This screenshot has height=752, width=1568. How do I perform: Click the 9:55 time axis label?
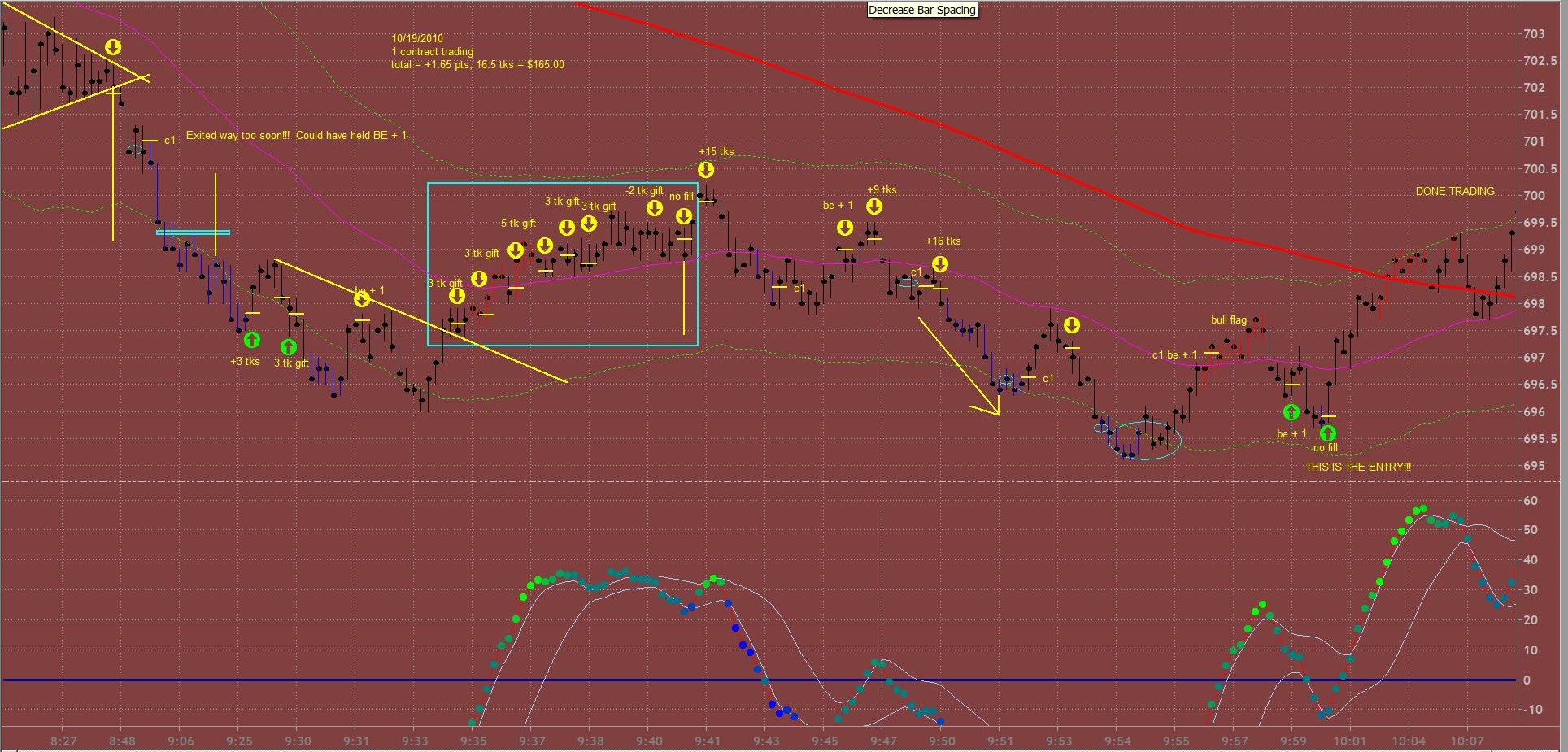tap(1176, 741)
